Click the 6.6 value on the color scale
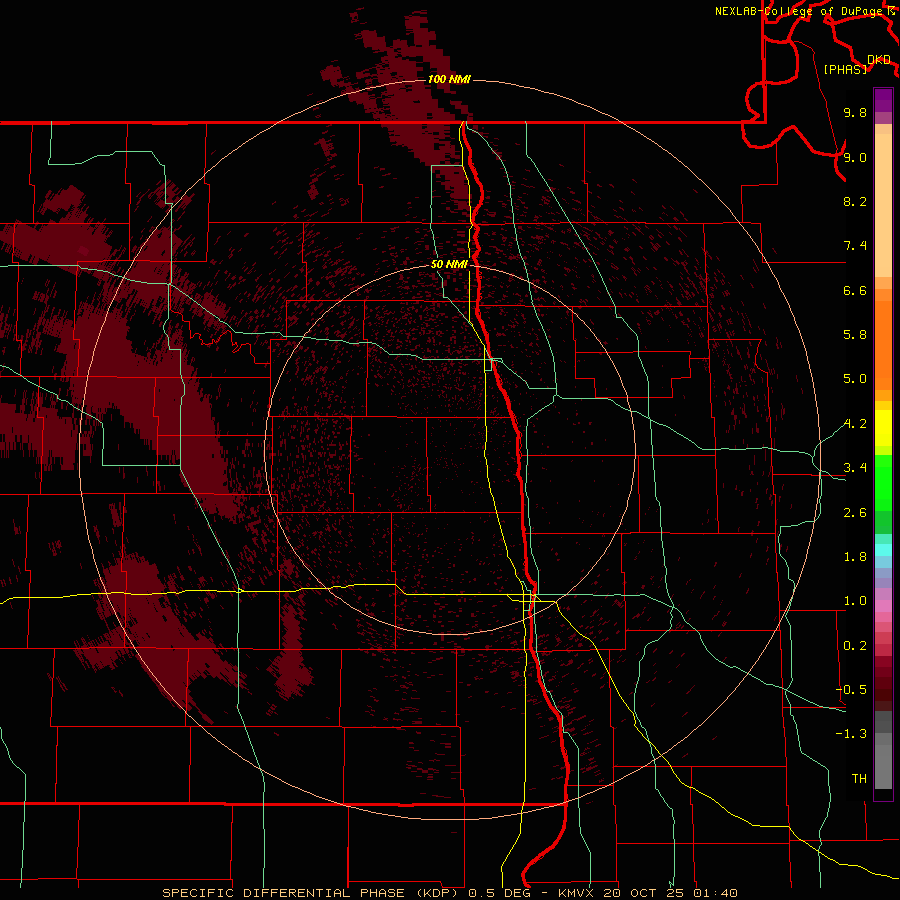 pyautogui.click(x=855, y=290)
